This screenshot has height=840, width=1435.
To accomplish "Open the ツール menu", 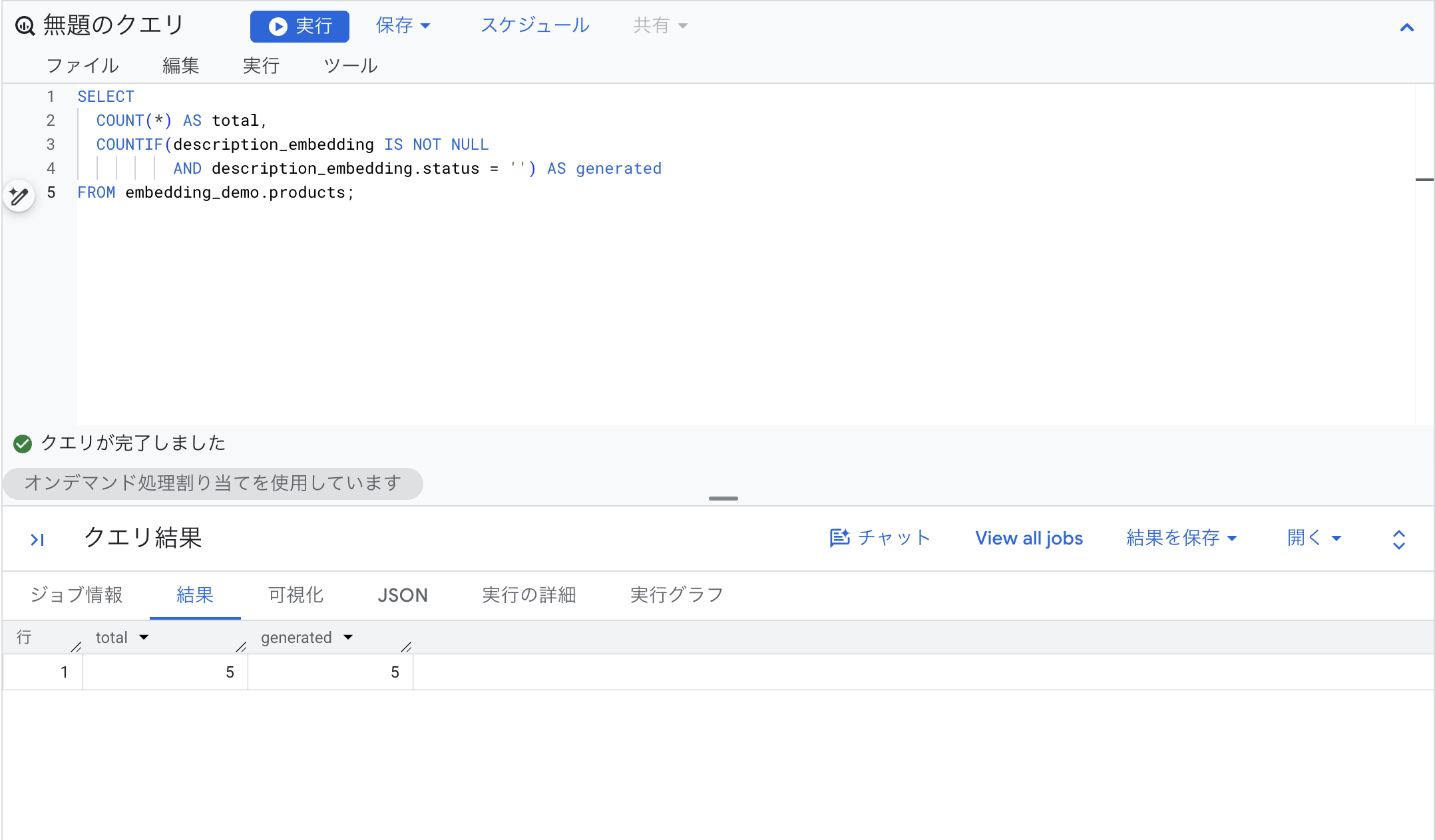I will pyautogui.click(x=350, y=65).
